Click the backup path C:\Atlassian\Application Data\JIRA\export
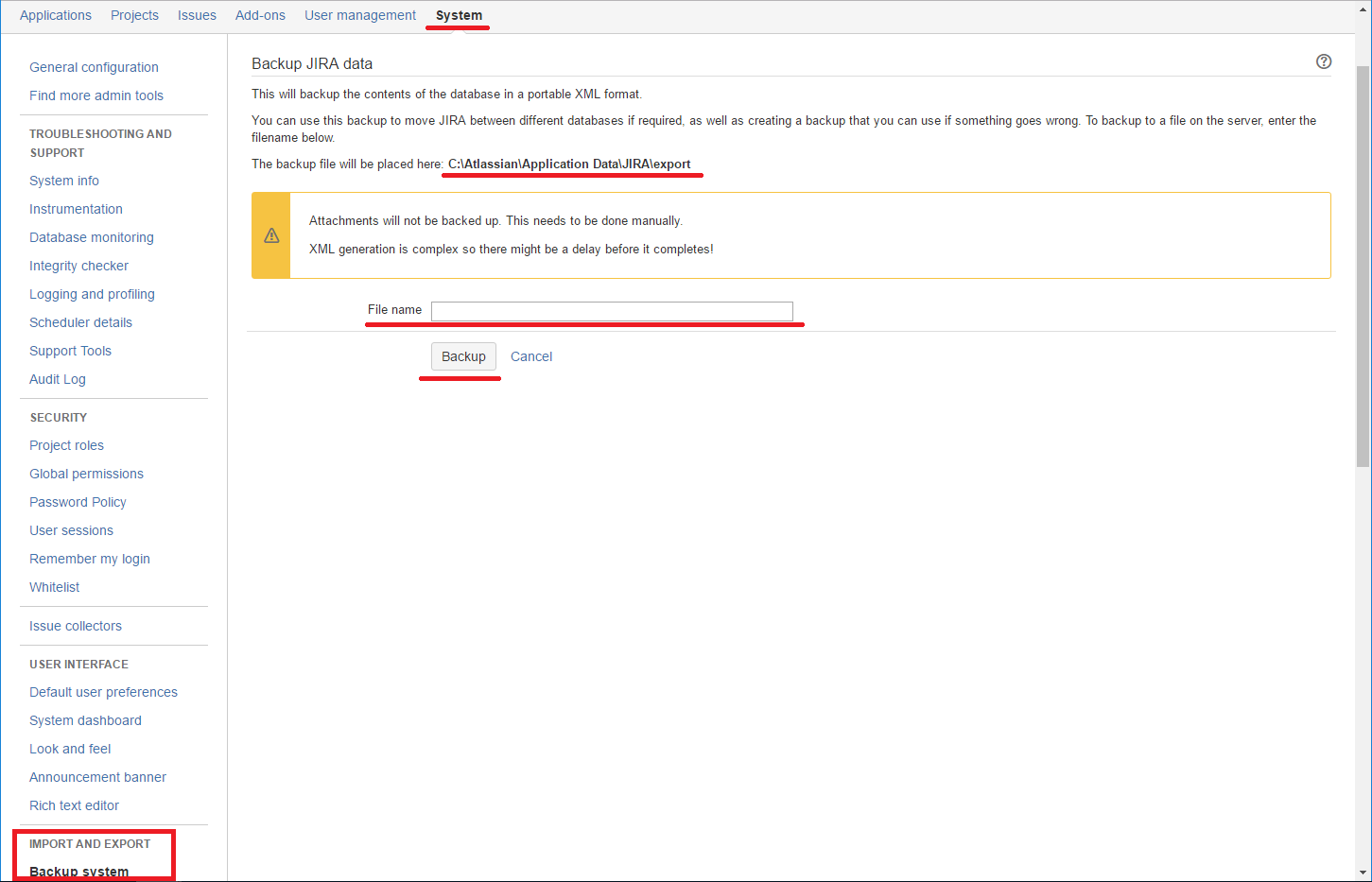 pyautogui.click(x=569, y=164)
